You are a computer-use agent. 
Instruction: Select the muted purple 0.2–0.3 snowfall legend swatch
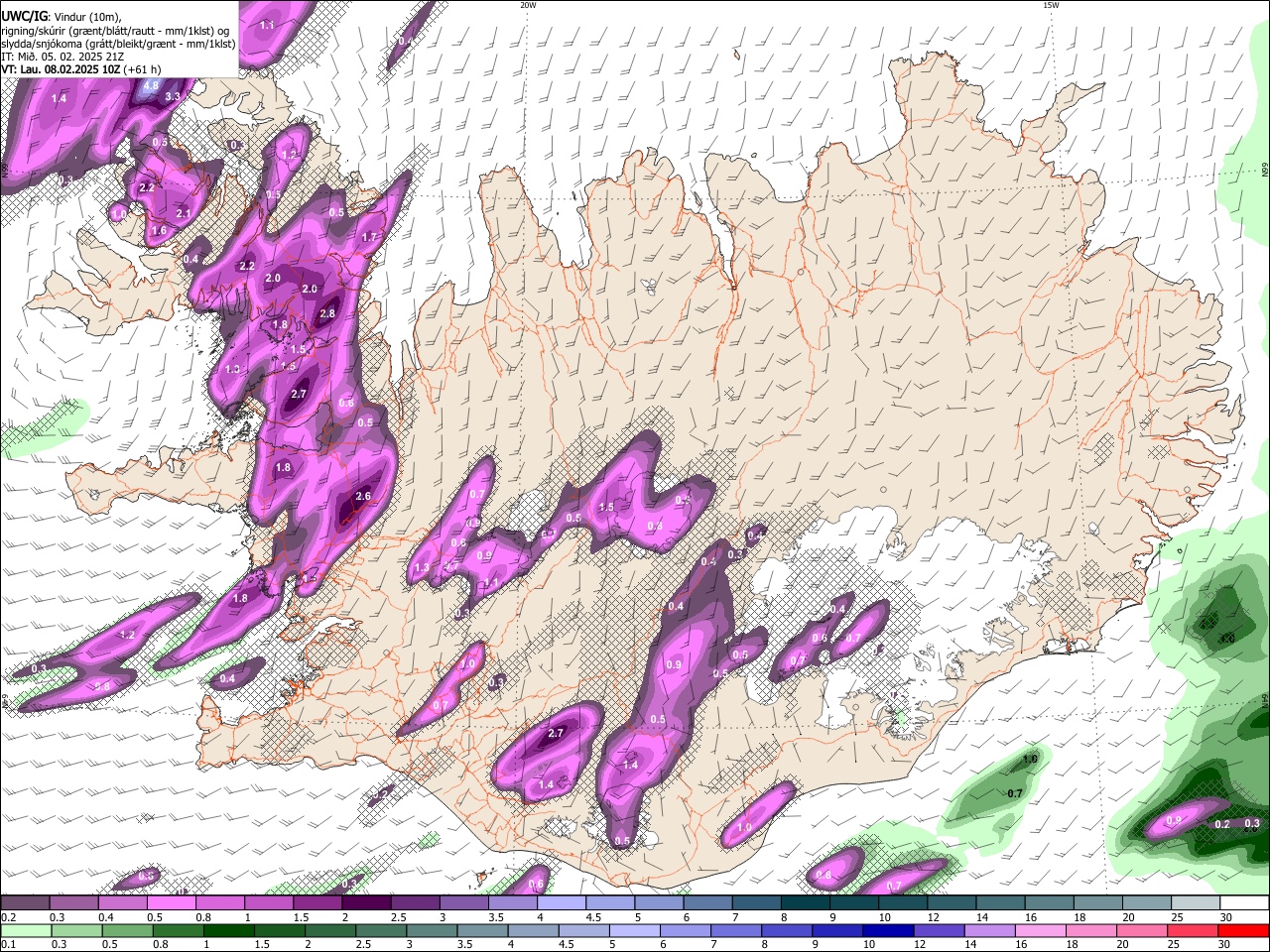point(25,903)
